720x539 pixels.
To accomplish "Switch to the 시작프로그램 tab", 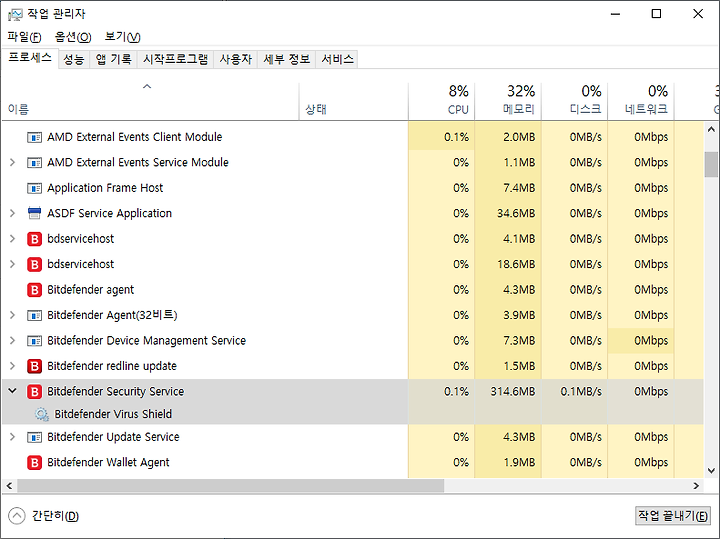I will click(x=175, y=59).
